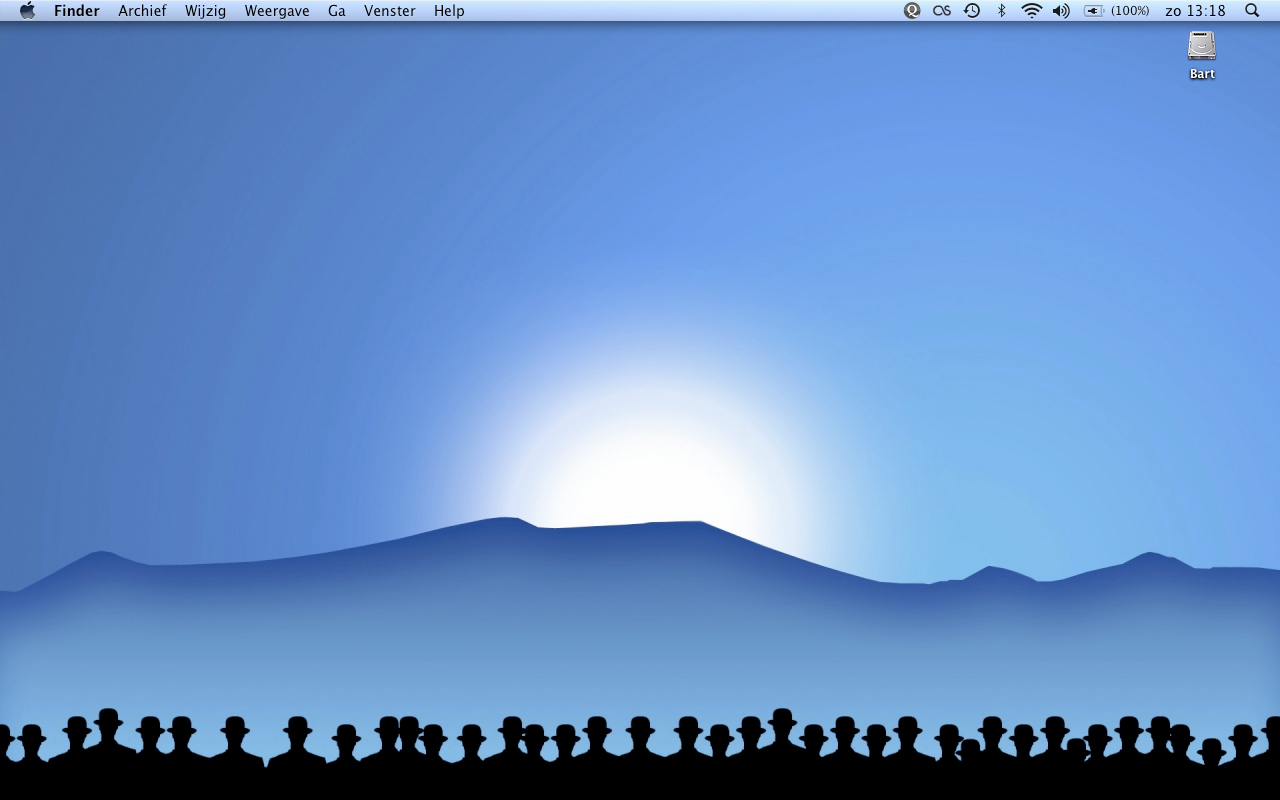1280x800 pixels.
Task: Open the Wi-Fi status menu
Action: point(1031,11)
